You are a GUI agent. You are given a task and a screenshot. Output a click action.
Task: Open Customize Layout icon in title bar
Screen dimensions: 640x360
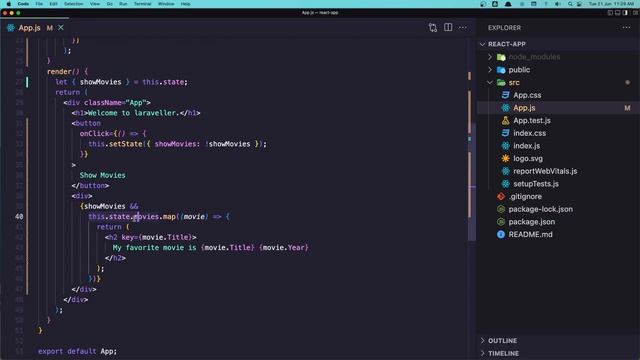click(x=635, y=13)
